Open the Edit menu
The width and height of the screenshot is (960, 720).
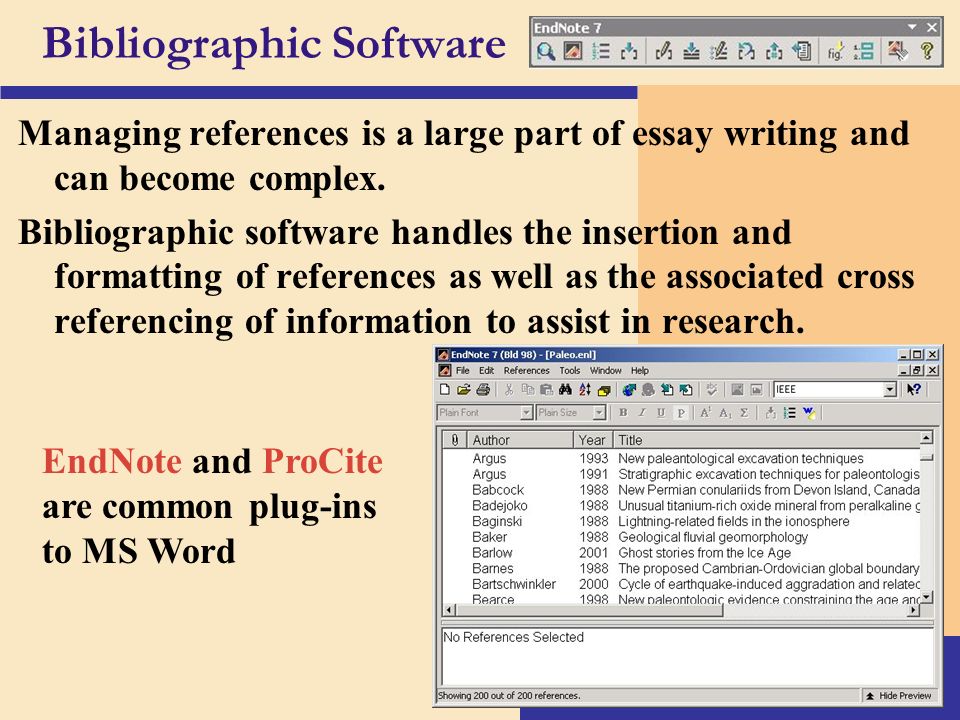[487, 370]
